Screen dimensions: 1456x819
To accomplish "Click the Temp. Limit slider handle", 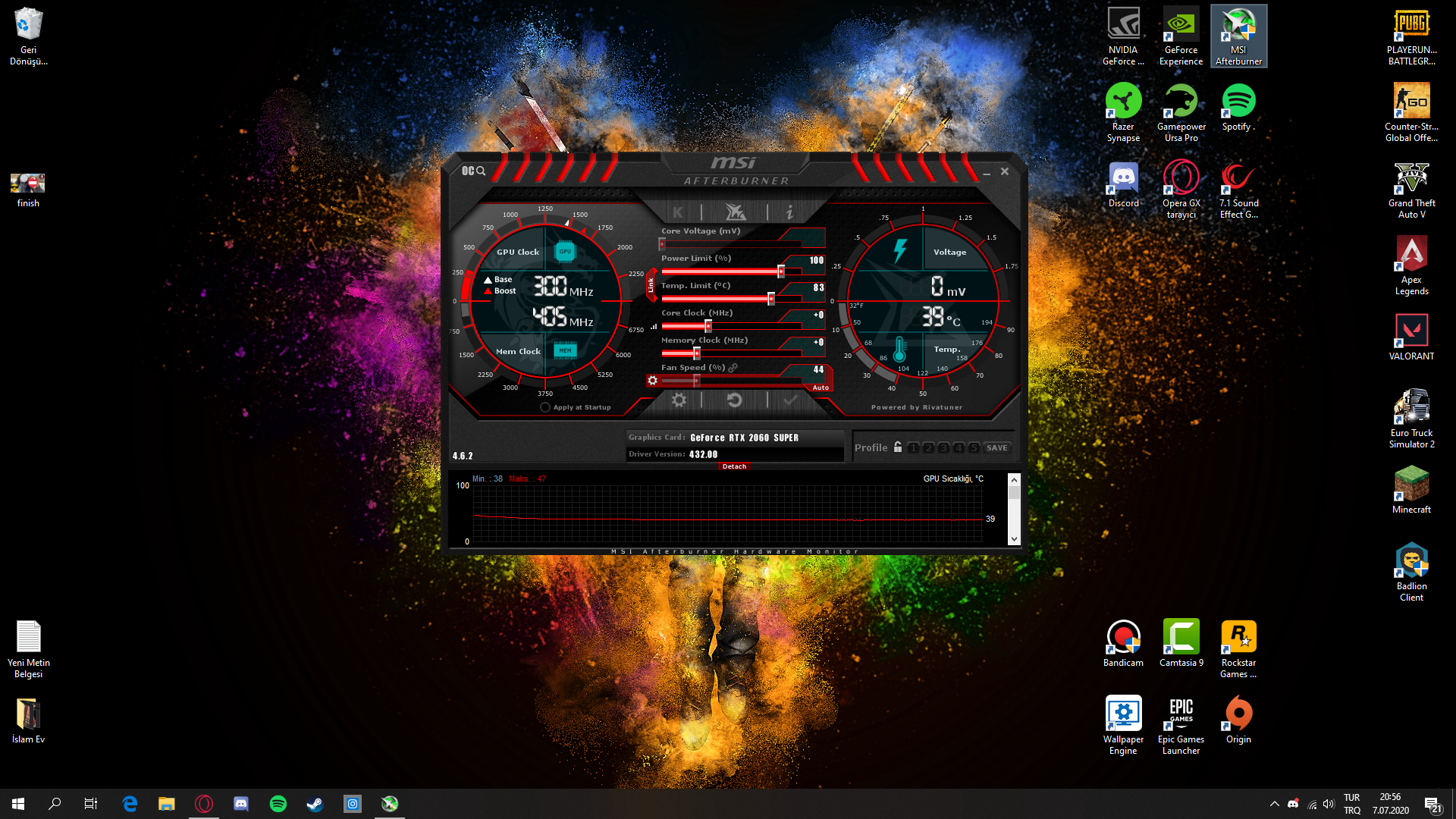I will click(771, 299).
